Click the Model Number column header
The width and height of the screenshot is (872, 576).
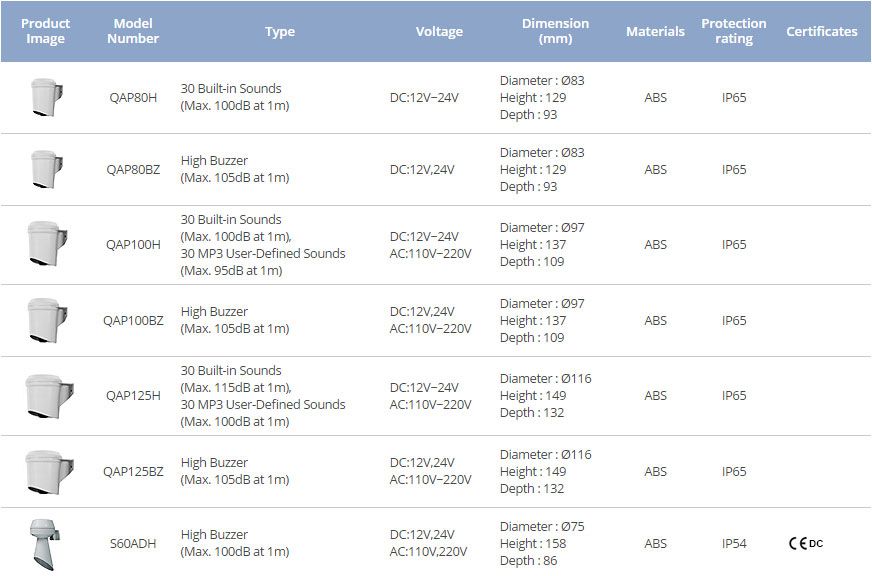pos(133,31)
